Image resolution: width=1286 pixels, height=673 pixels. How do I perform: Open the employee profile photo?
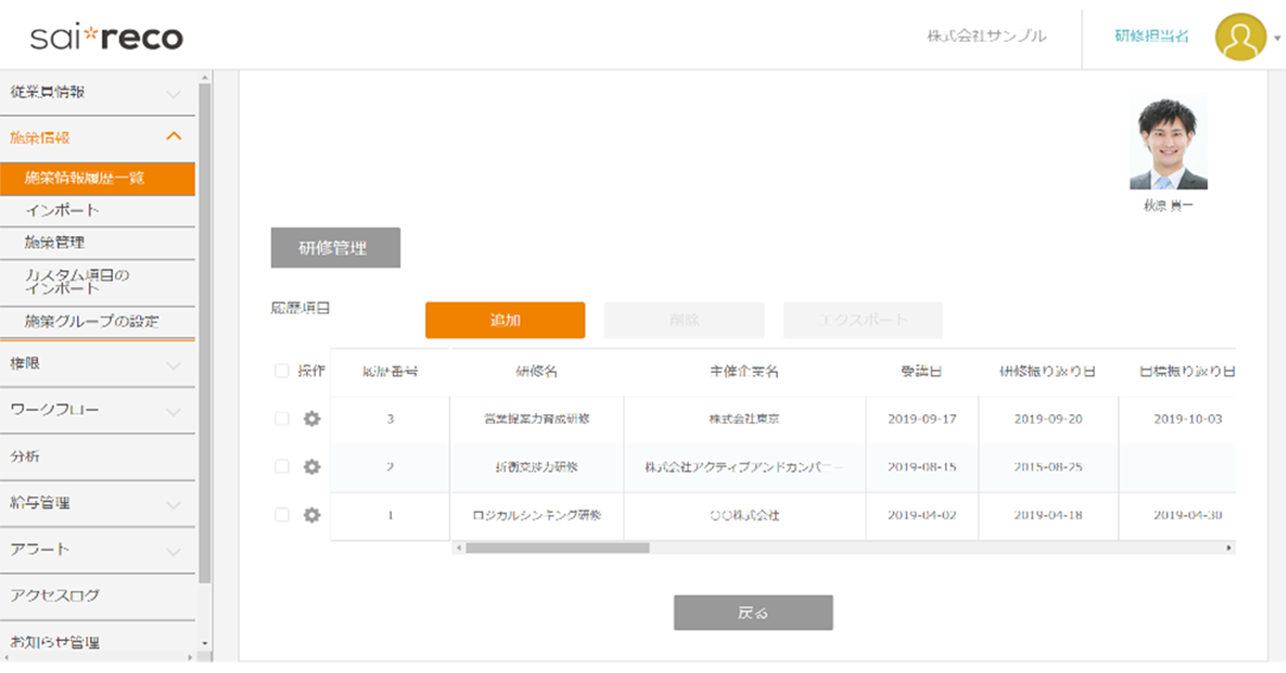point(1168,144)
